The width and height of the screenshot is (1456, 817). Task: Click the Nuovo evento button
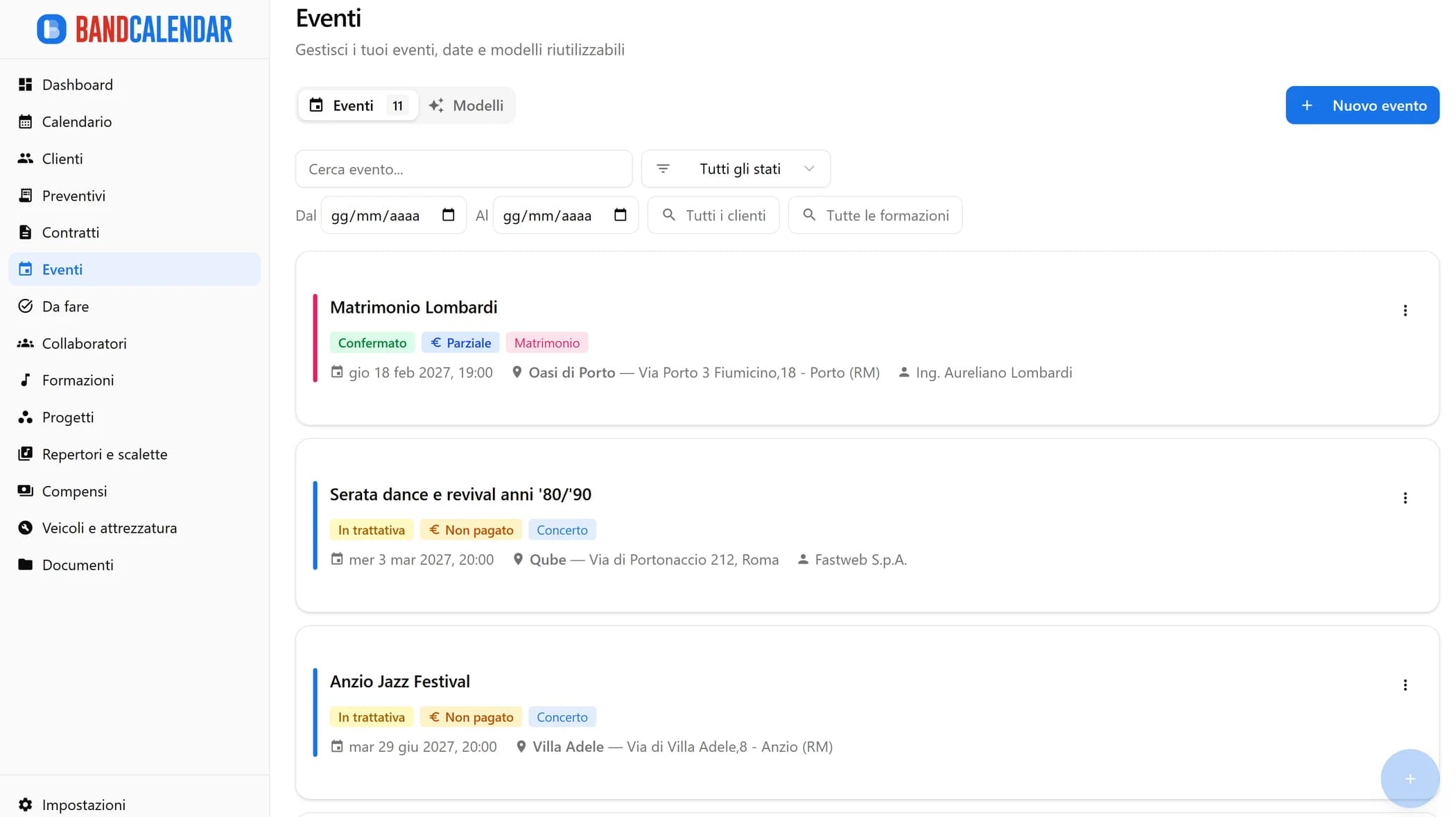[1361, 105]
